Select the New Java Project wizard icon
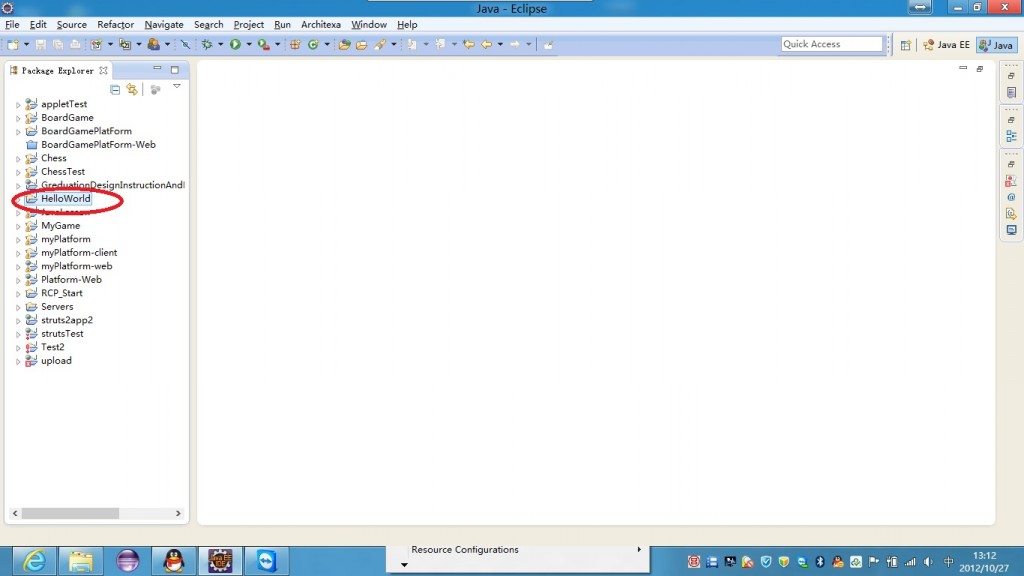 [x=97, y=44]
